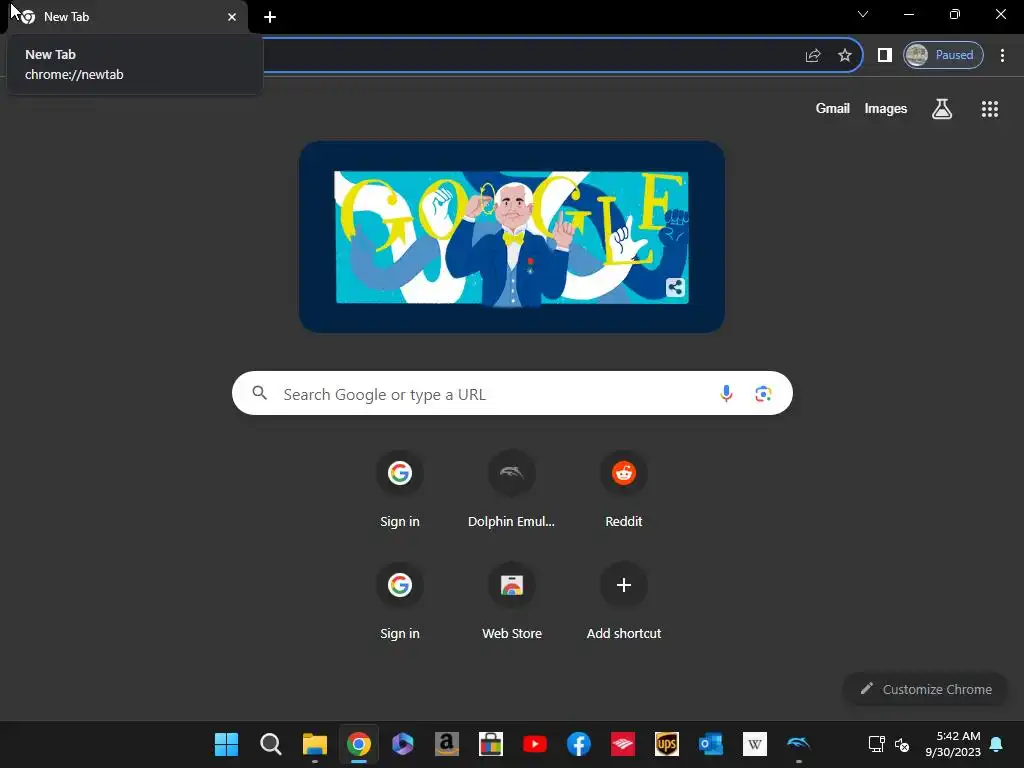Open YouTube taskbar icon
1024x768 pixels.
tap(535, 744)
